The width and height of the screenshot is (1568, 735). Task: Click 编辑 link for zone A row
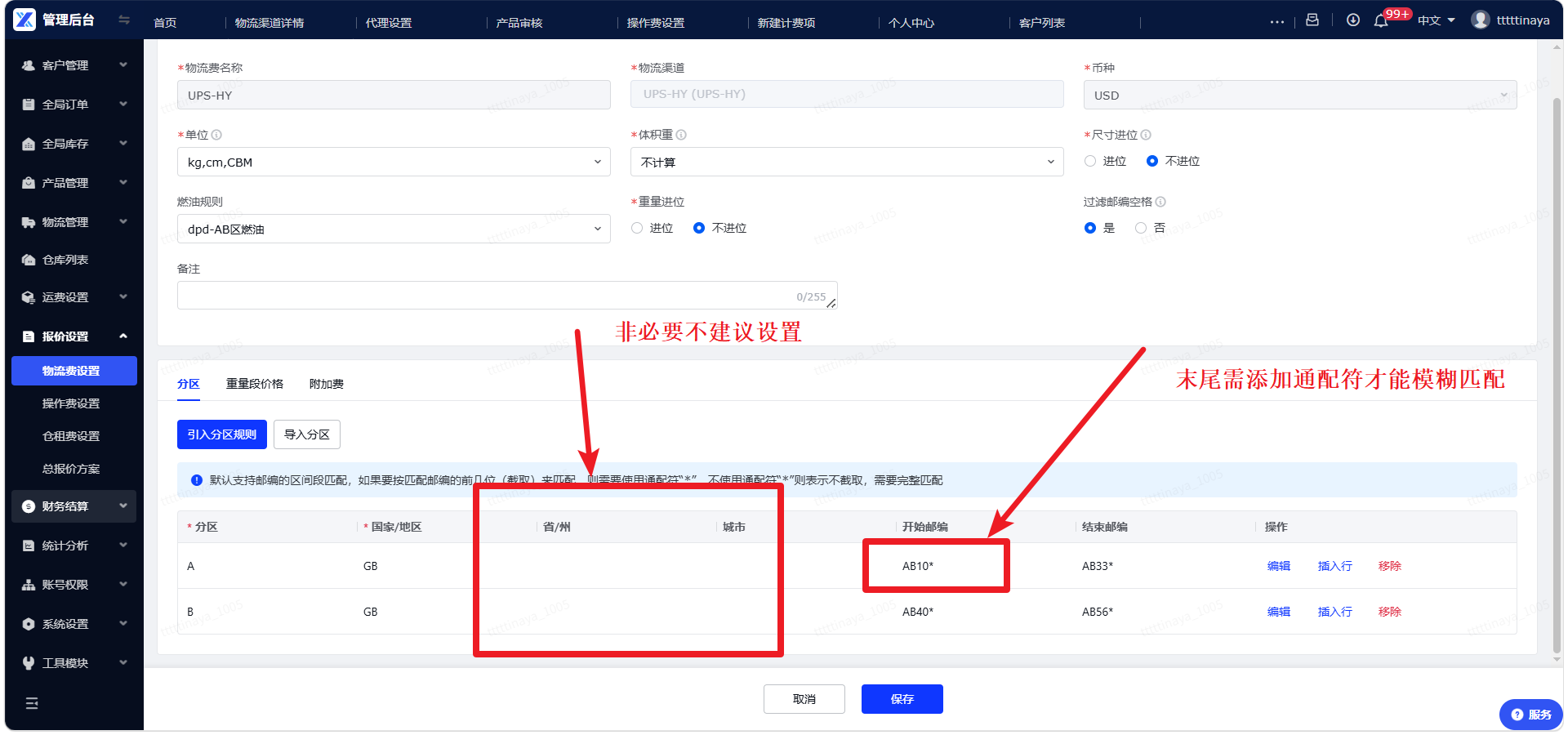[x=1279, y=566]
